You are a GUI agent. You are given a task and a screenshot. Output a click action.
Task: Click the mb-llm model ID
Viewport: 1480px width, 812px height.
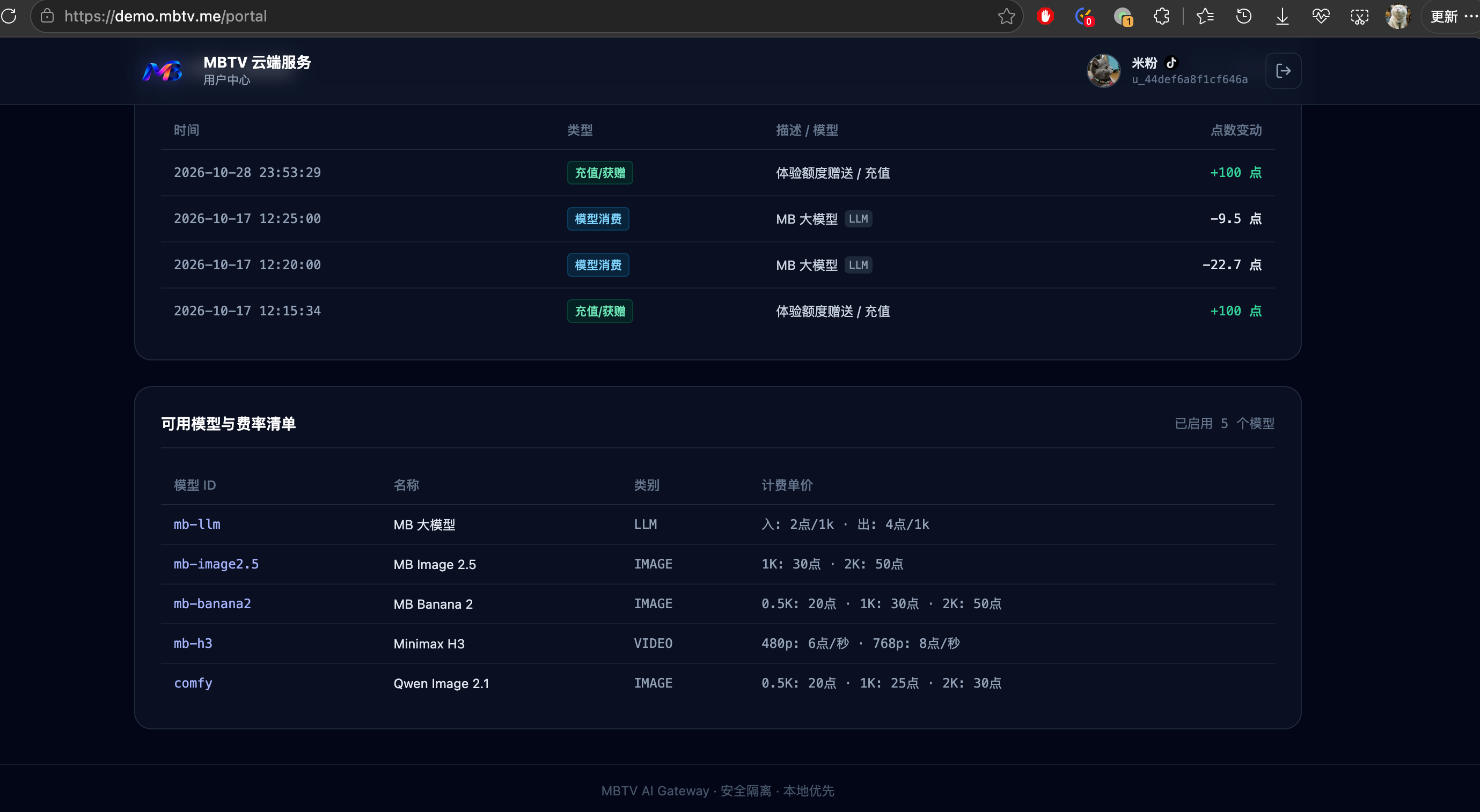(x=197, y=525)
